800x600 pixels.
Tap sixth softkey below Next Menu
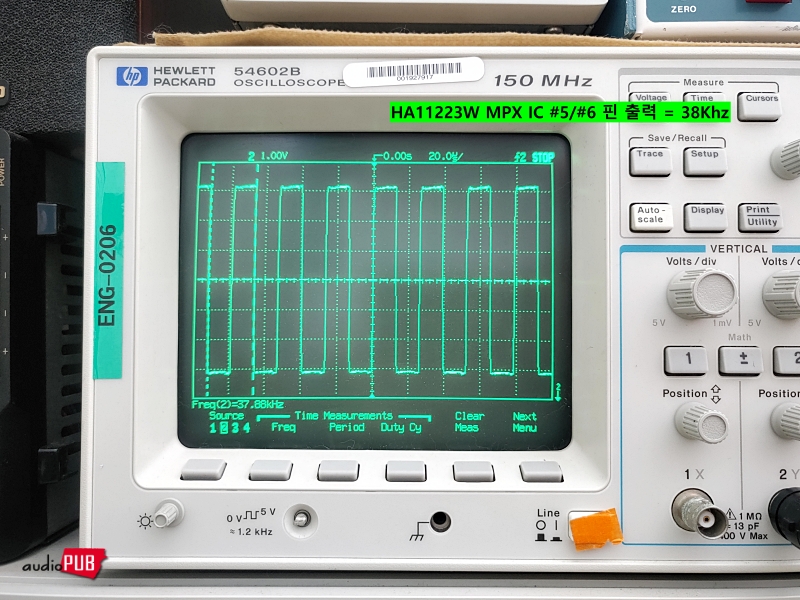pyautogui.click(x=541, y=471)
